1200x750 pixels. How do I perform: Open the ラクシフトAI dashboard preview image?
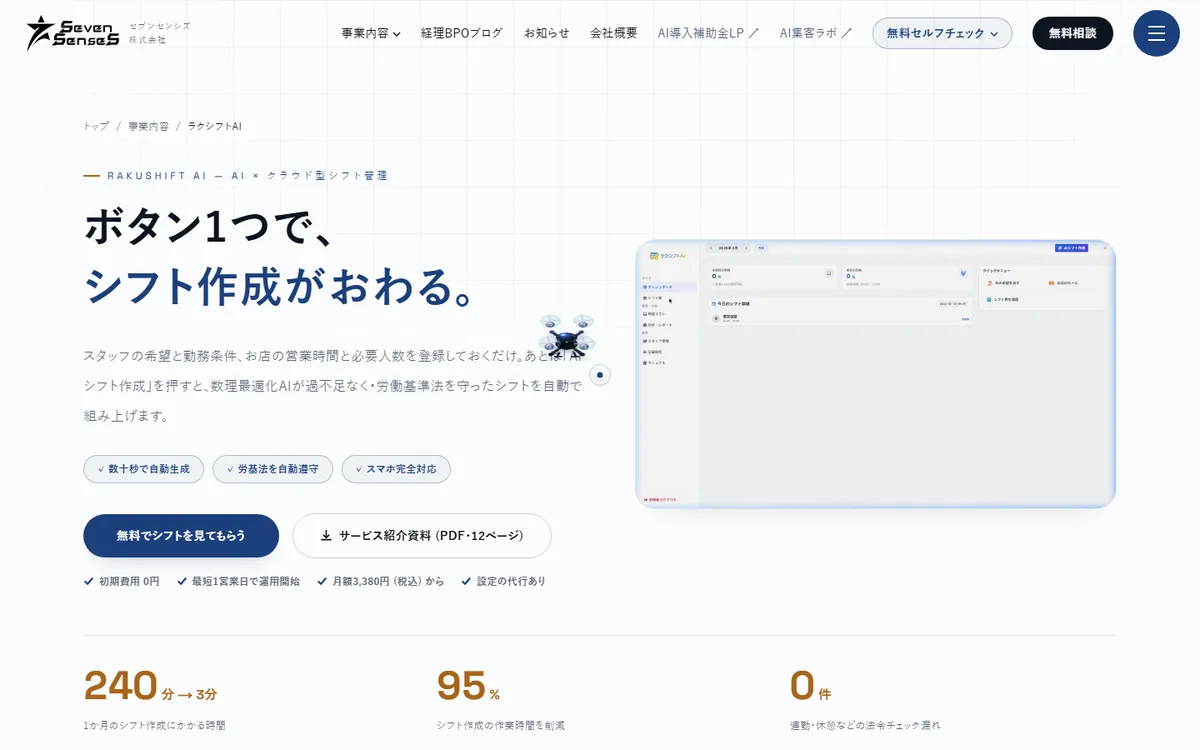(x=875, y=374)
